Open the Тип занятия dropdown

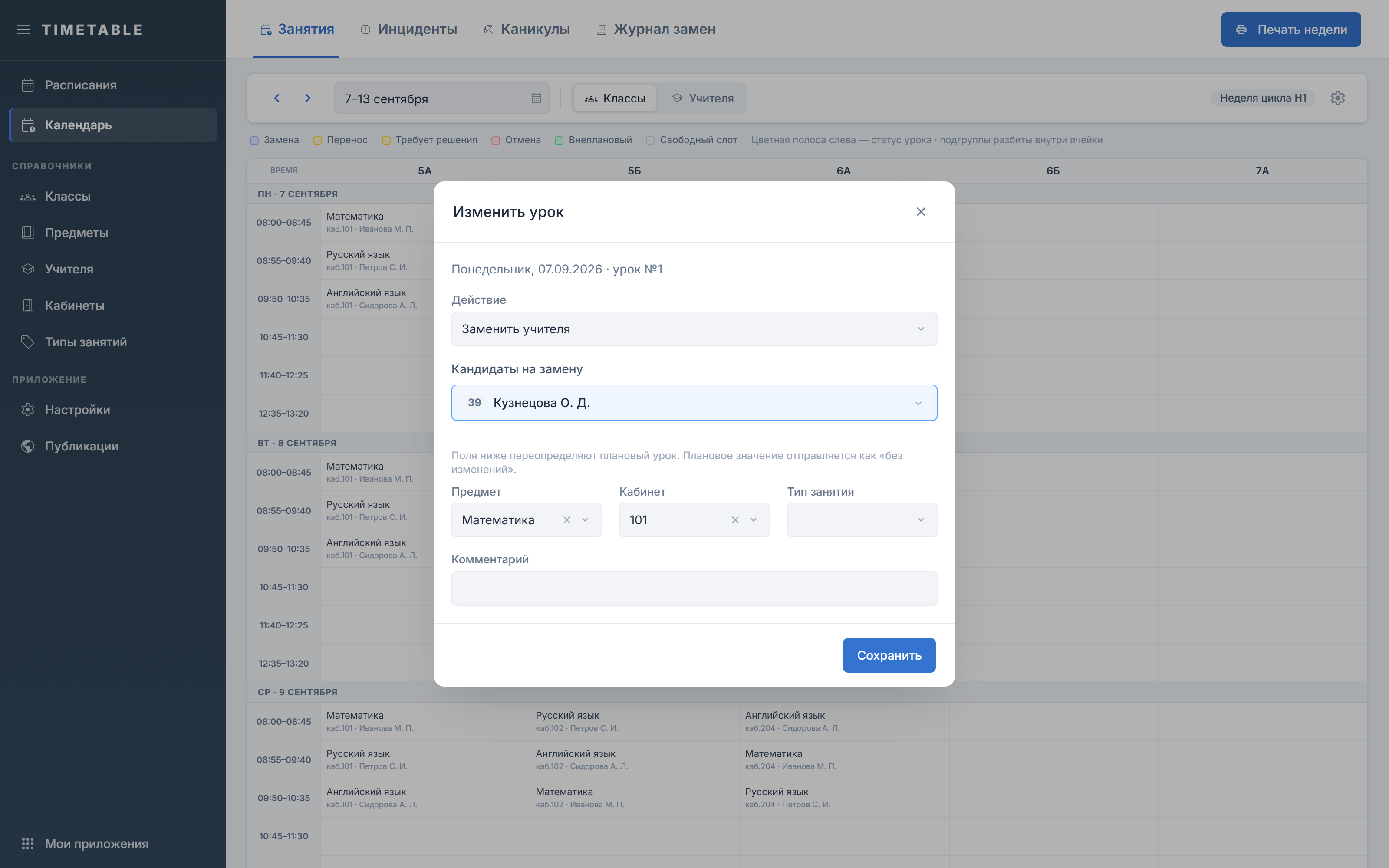[862, 520]
